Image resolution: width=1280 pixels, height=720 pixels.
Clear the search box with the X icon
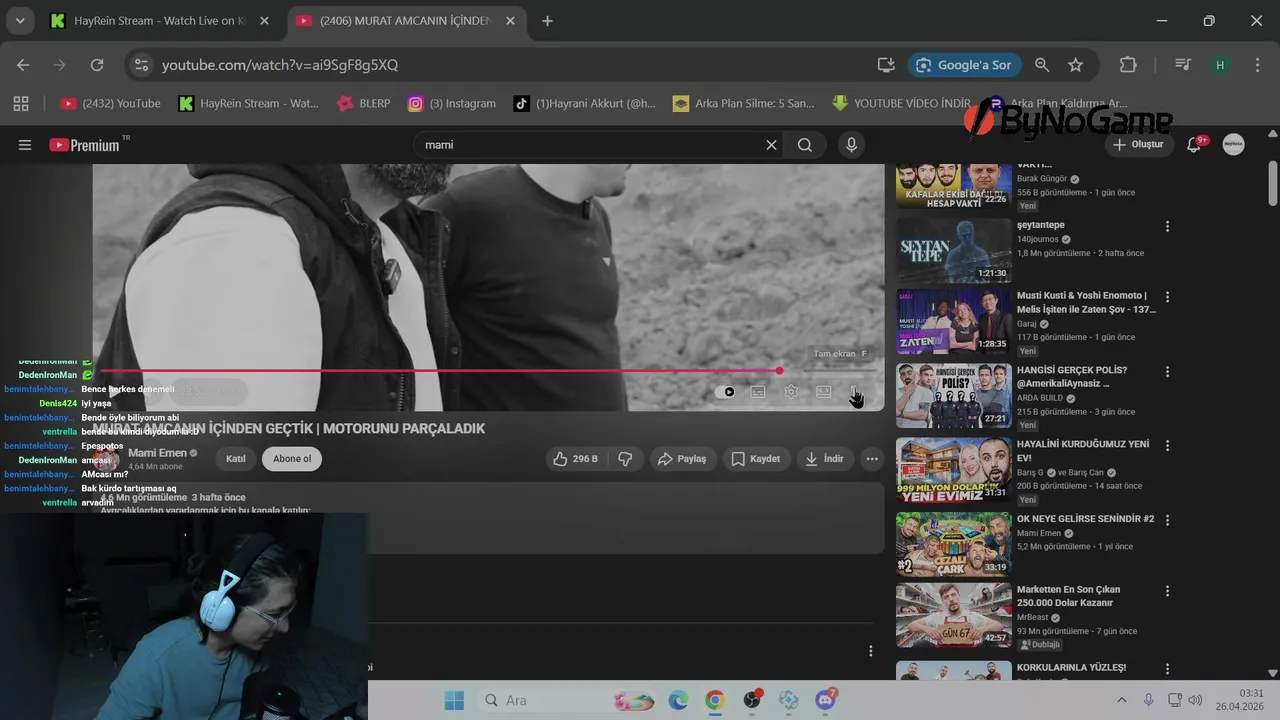(771, 145)
